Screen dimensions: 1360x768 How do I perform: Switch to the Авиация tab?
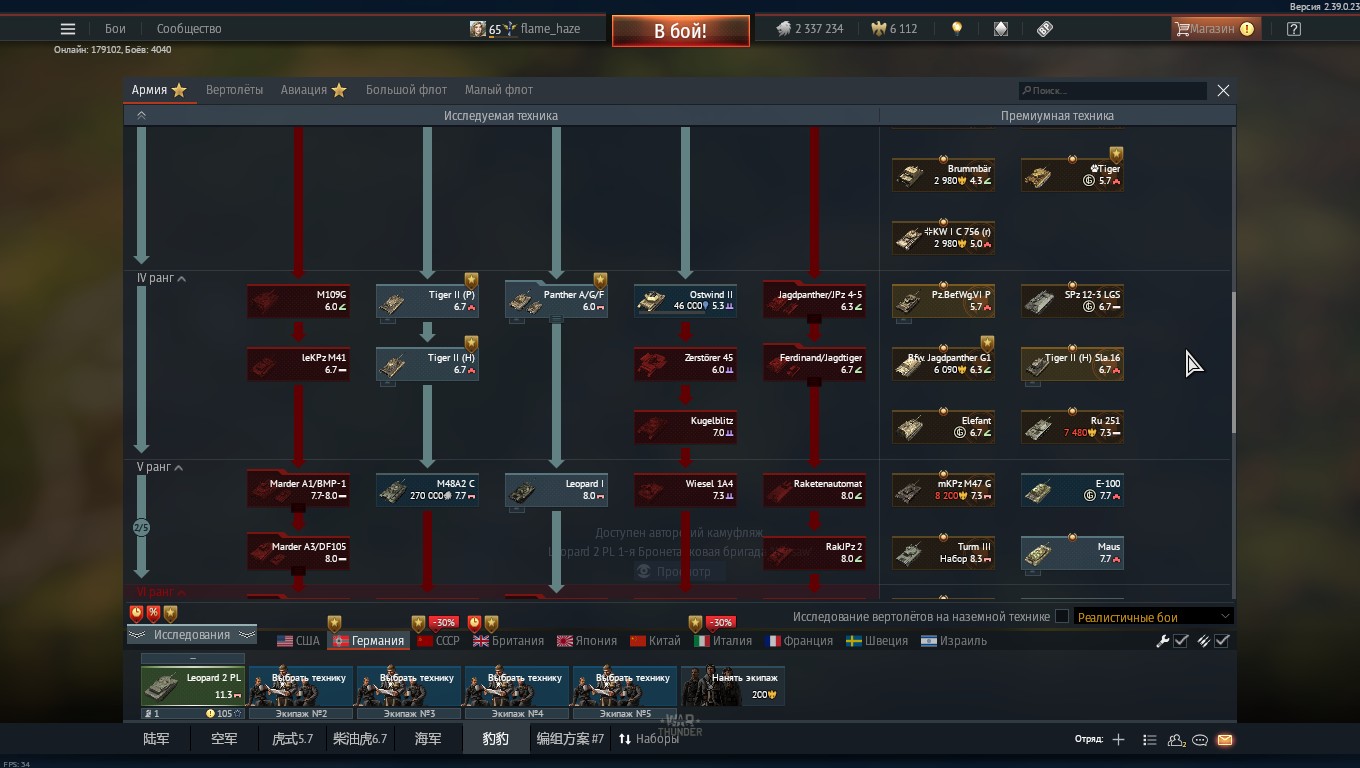(x=313, y=90)
